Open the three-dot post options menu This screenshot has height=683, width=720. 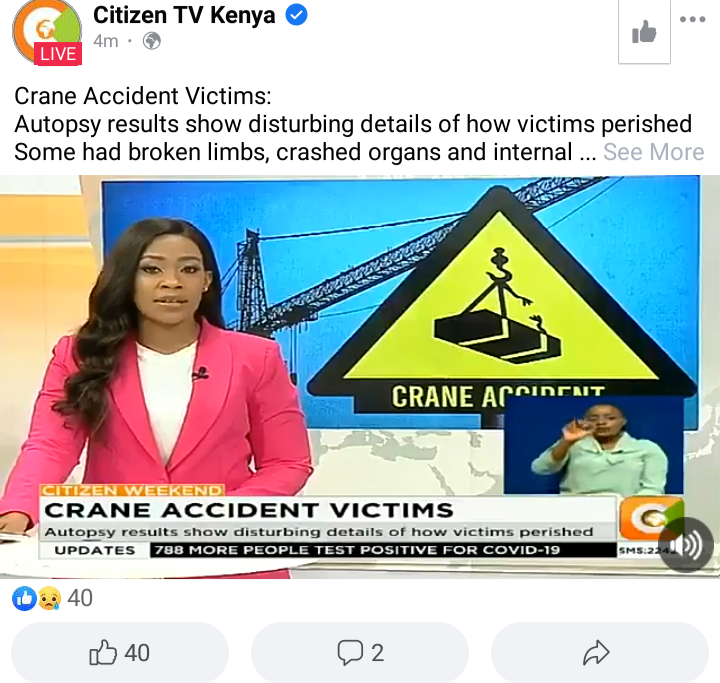[692, 19]
